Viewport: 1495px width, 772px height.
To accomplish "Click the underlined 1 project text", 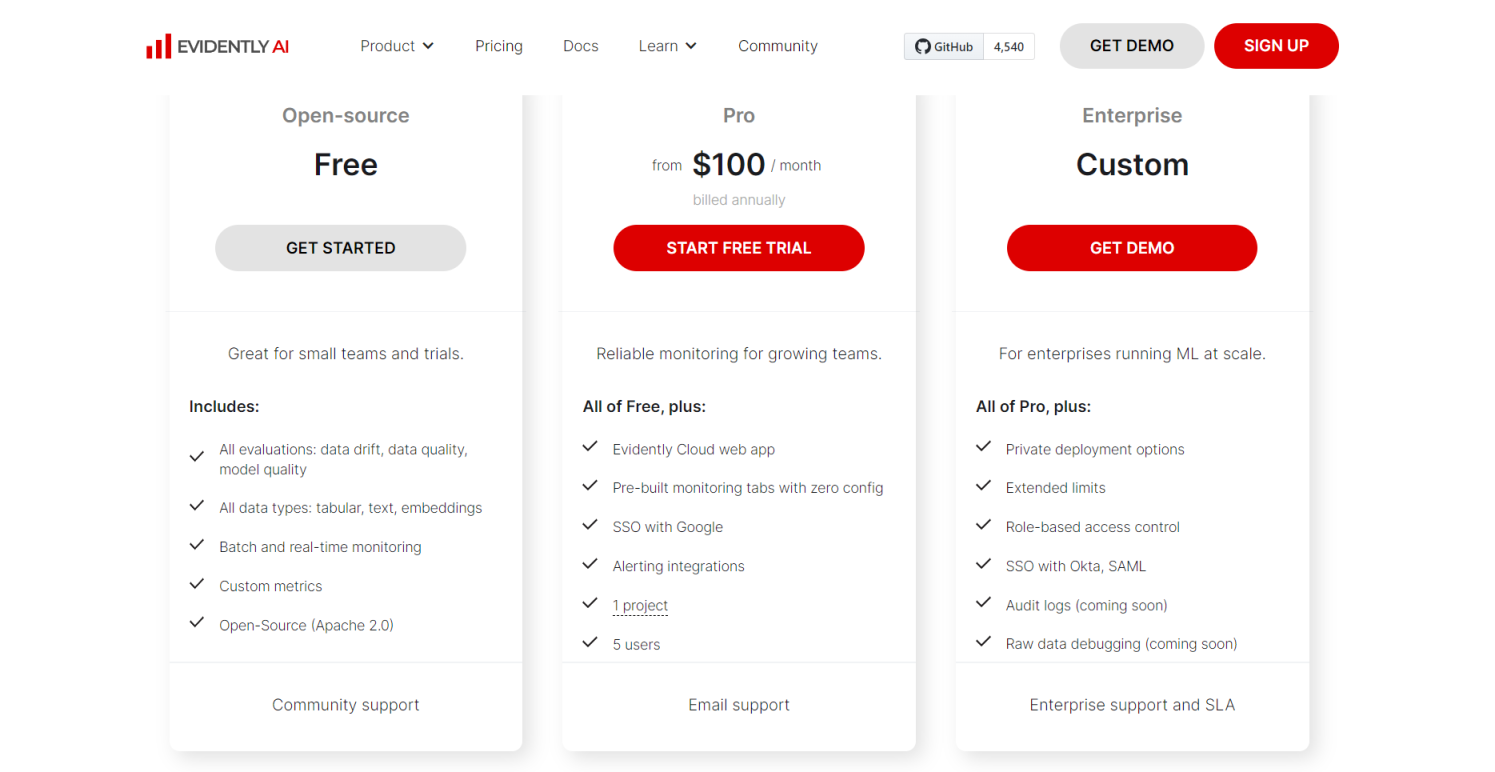I will tap(640, 605).
